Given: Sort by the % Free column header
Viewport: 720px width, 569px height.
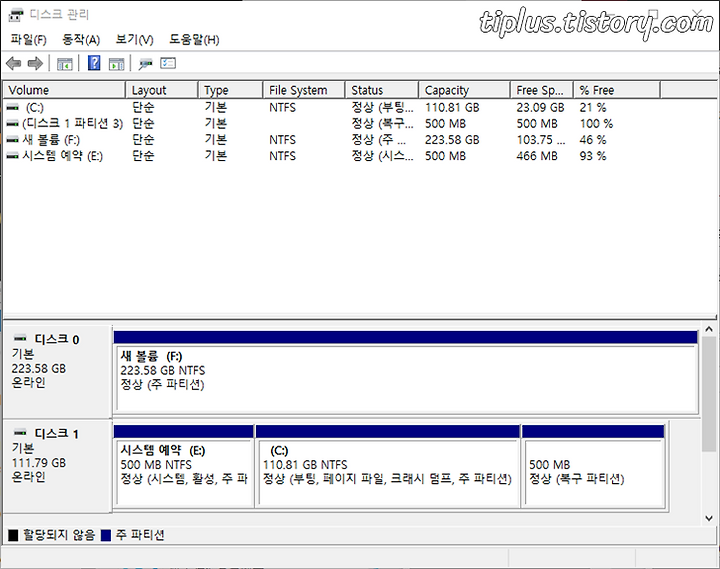Looking at the screenshot, I should (x=617, y=90).
